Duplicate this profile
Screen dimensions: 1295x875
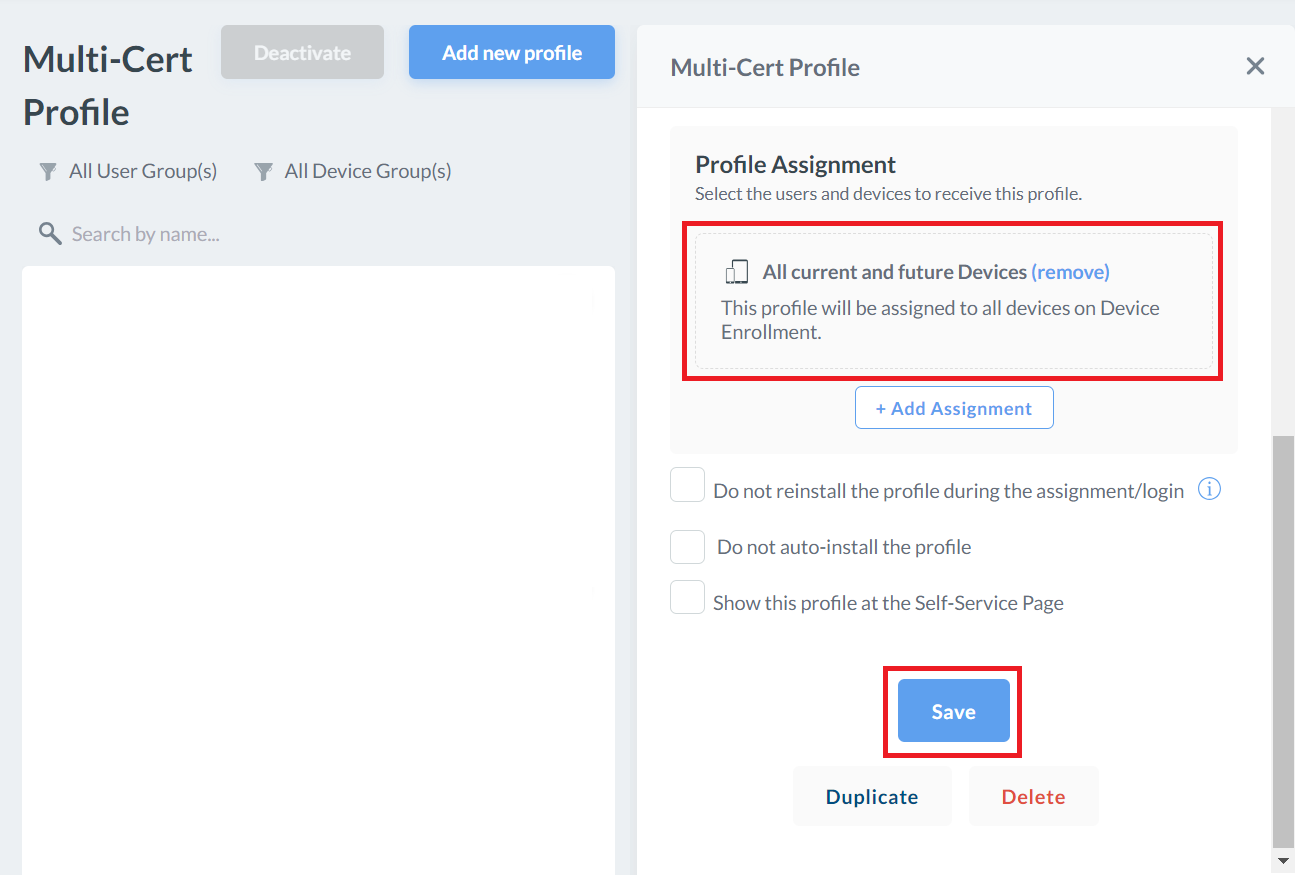coord(872,797)
